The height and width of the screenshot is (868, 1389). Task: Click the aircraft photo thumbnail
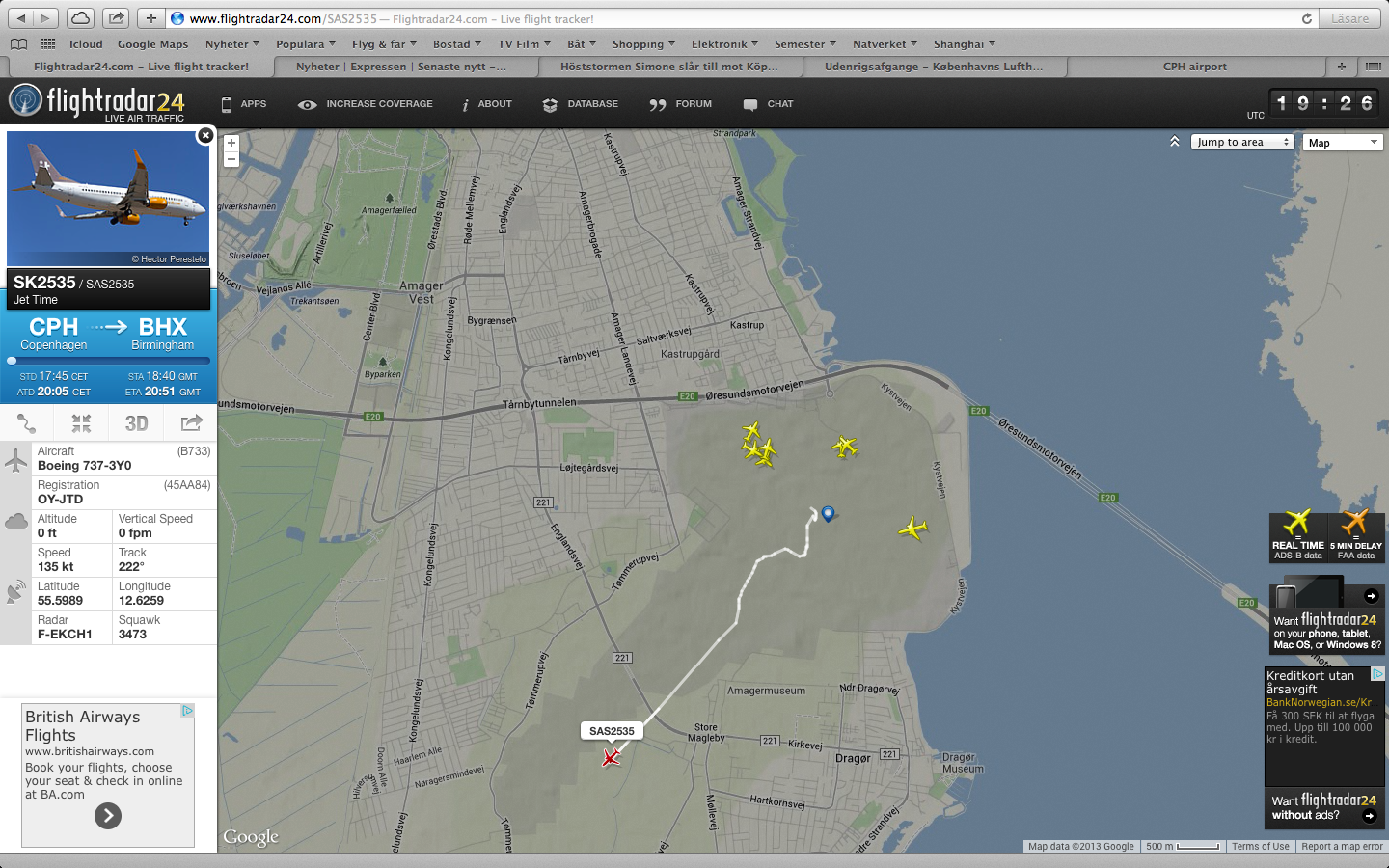click(x=108, y=198)
